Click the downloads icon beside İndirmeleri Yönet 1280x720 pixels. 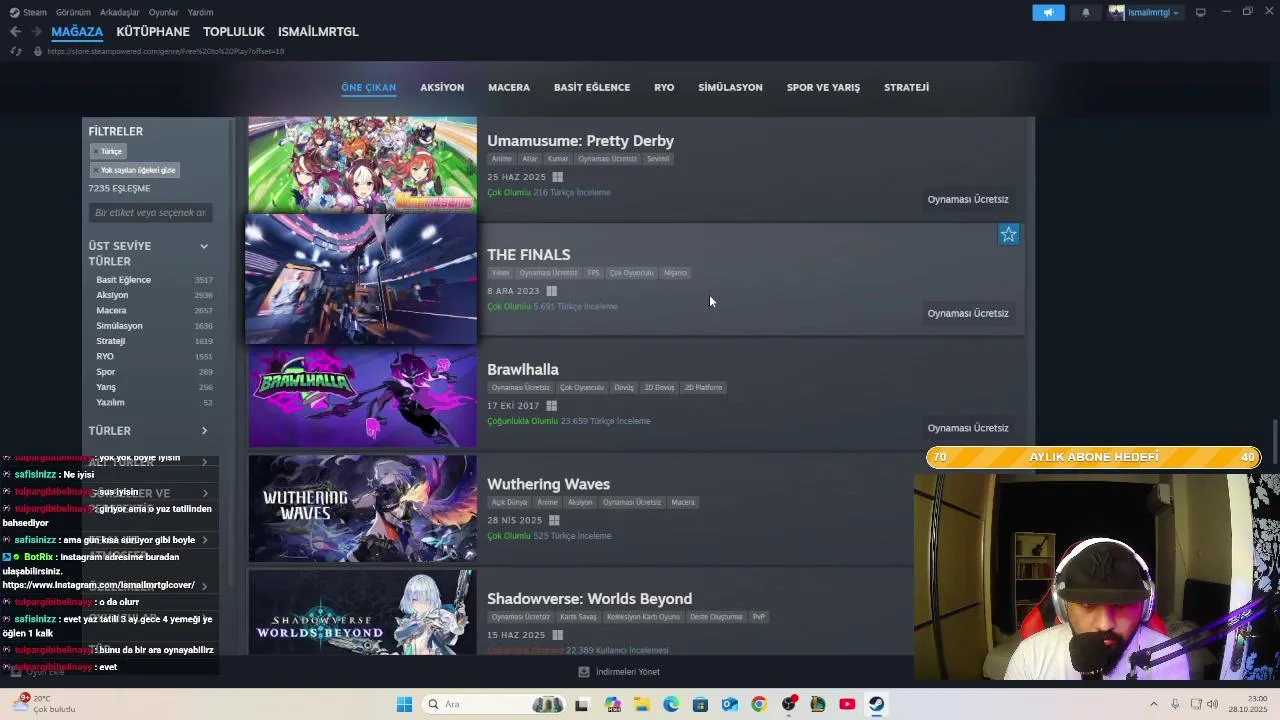tap(584, 672)
